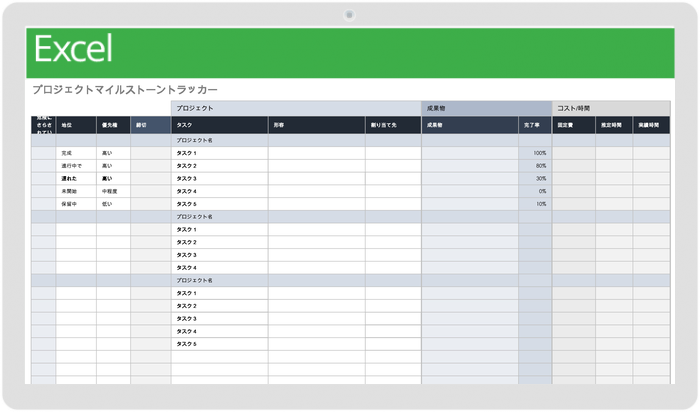Click the dark 成果物 column header

point(470,125)
